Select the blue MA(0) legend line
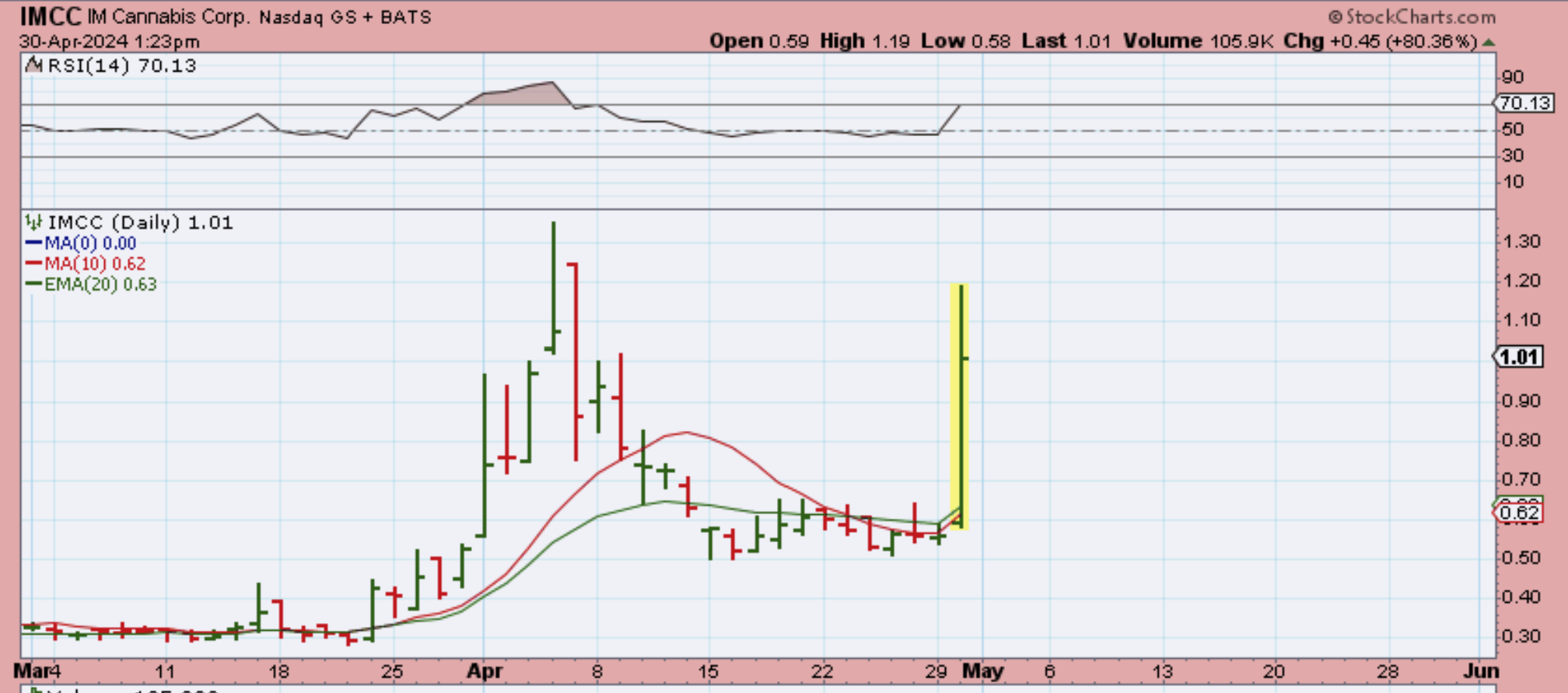Viewport: 1568px width, 693px height. pyautogui.click(x=33, y=243)
